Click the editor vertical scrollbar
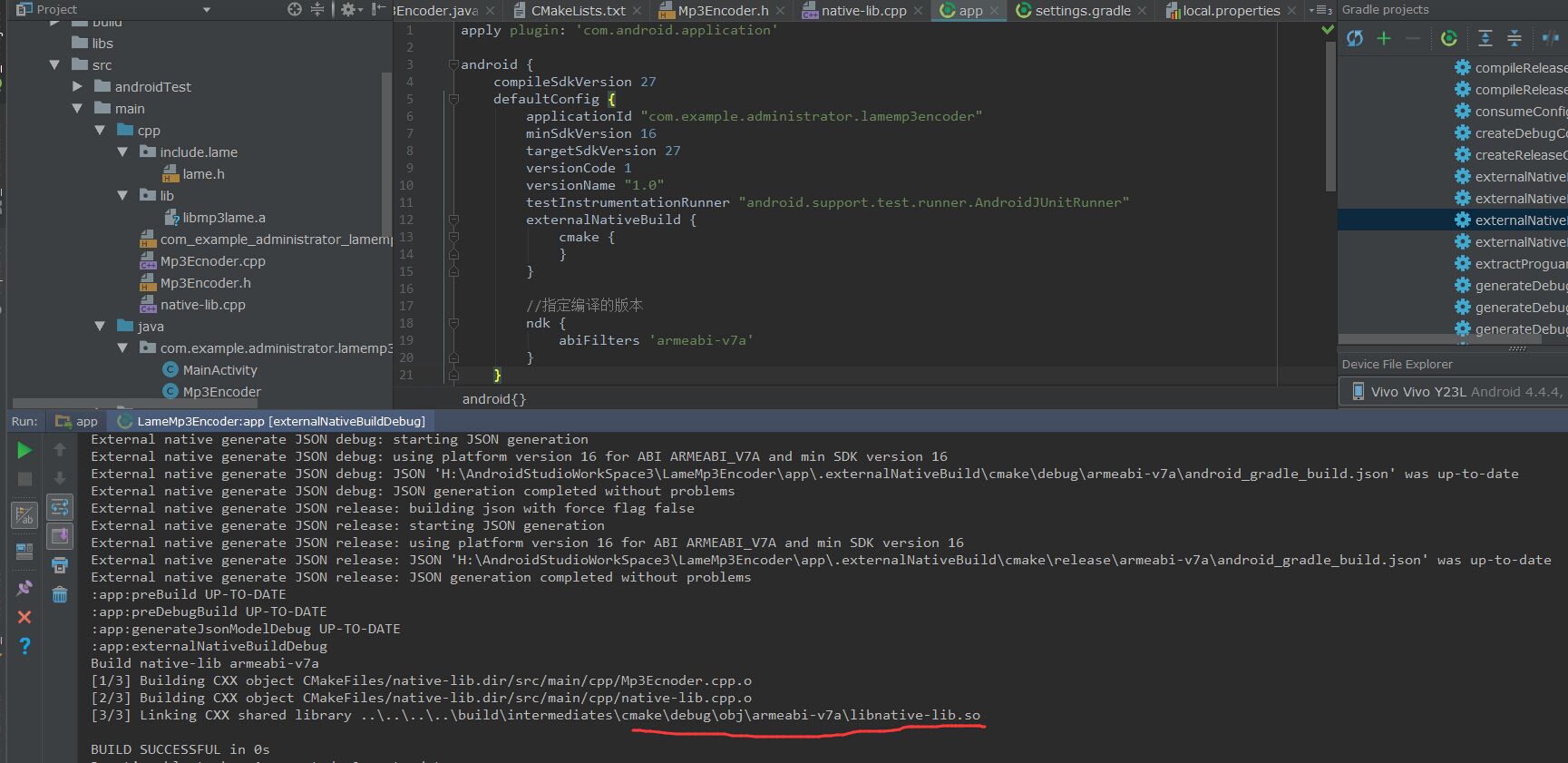 (1330, 116)
